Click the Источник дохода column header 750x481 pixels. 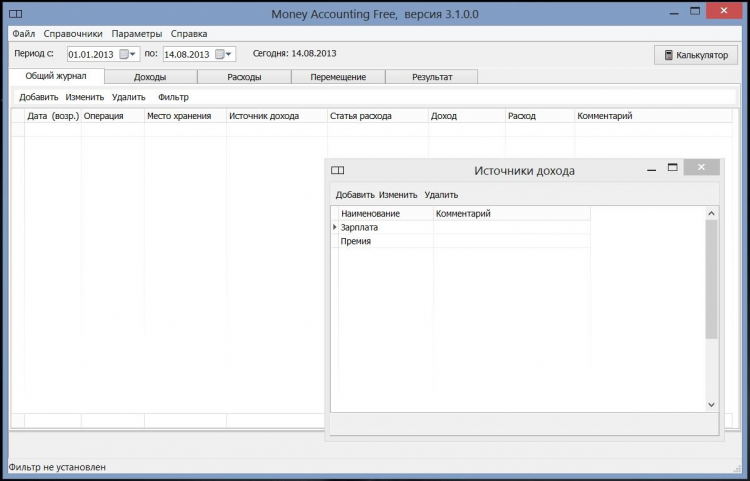(277, 116)
